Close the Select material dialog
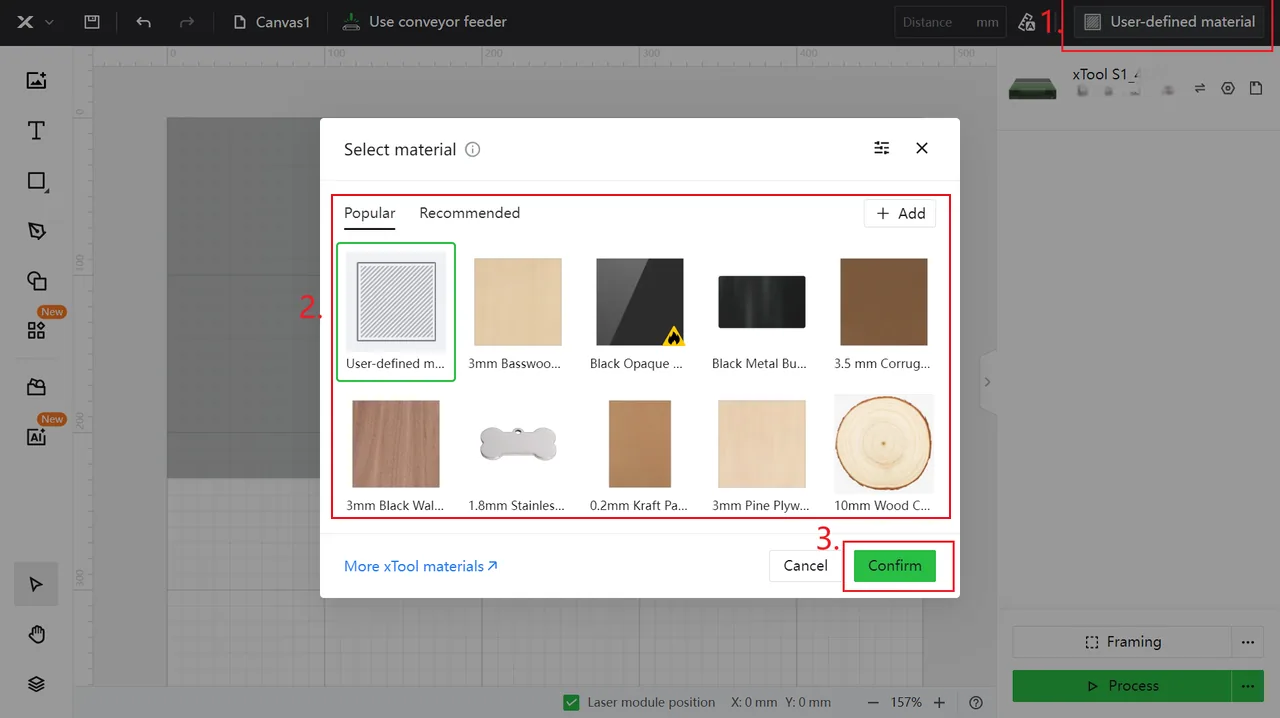The image size is (1280, 718). (x=922, y=148)
